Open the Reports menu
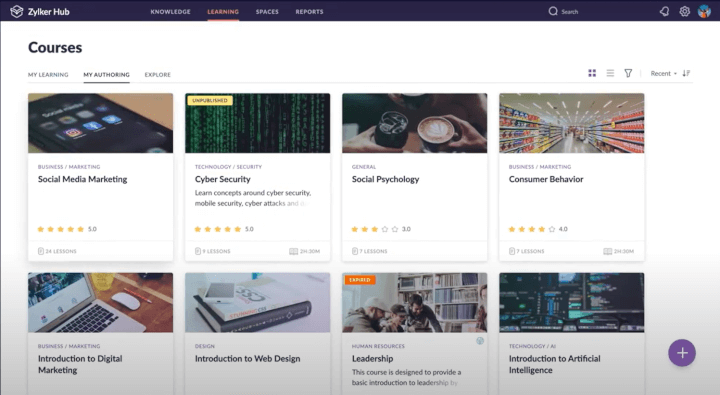720x395 pixels. (x=309, y=11)
